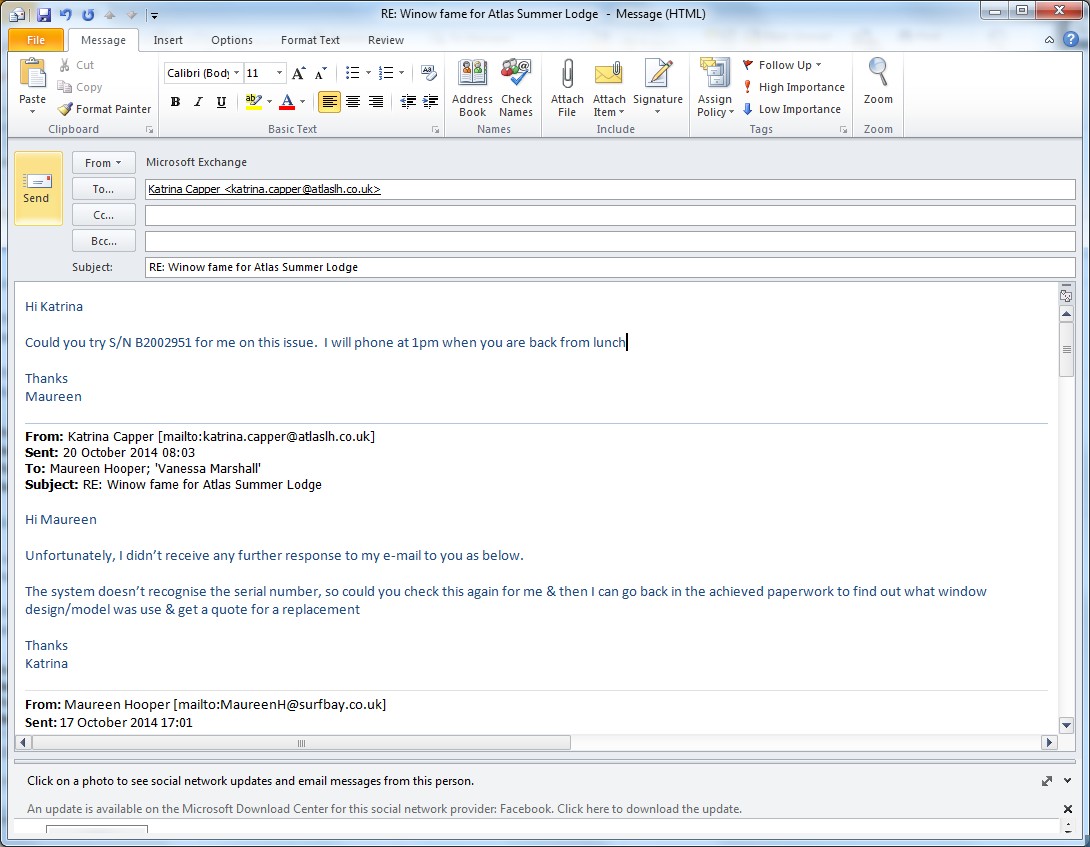Click the Format Painter tool
1090x847 pixels.
click(x=104, y=109)
